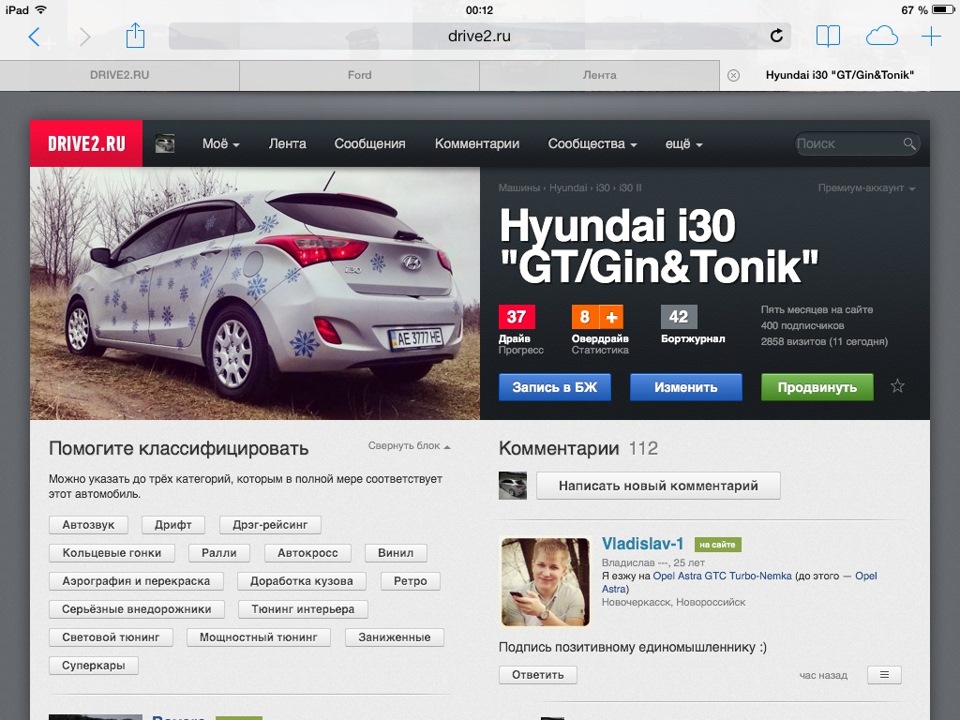Expand the ещё dropdown menu
The image size is (960, 720).
tap(684, 144)
